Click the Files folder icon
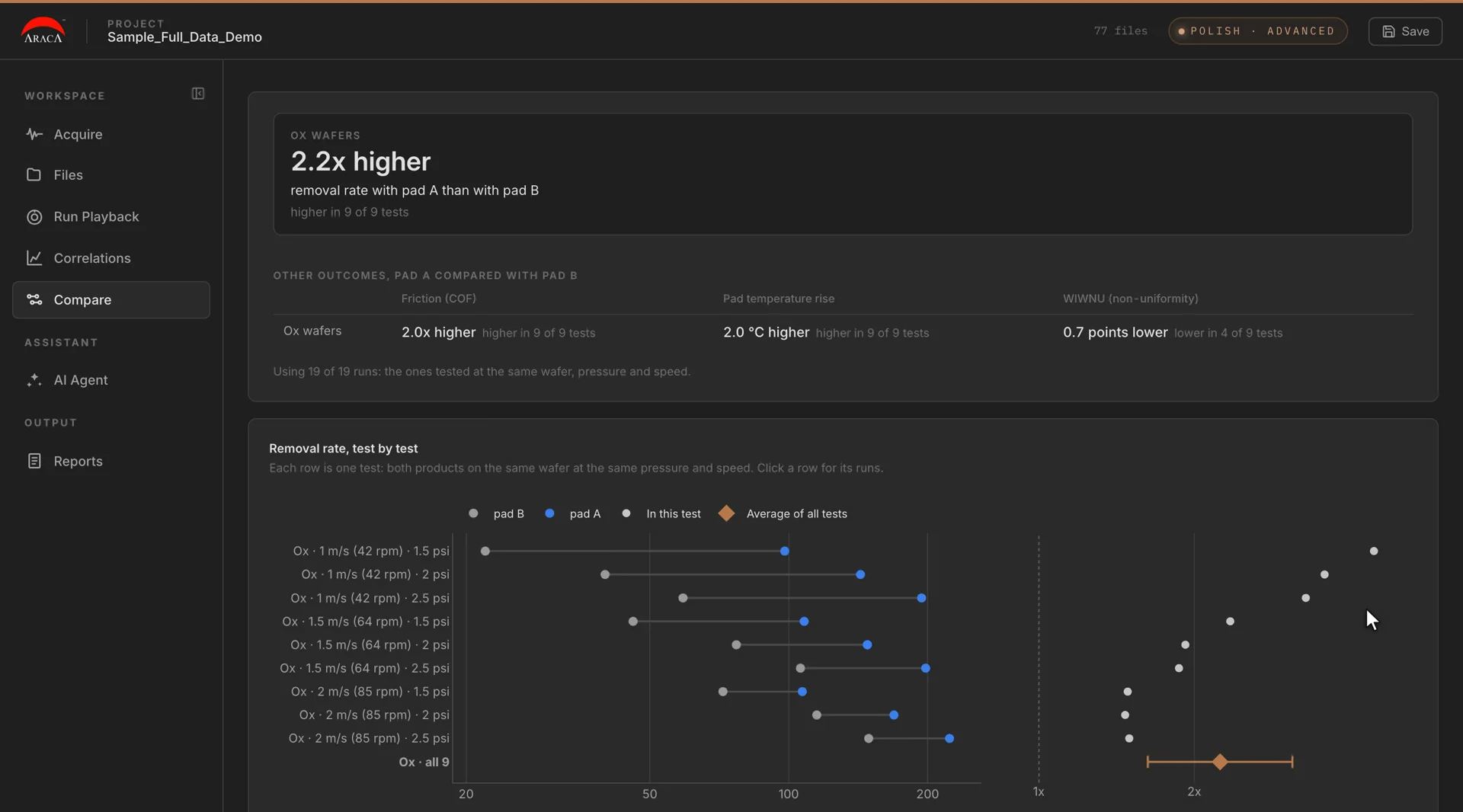The height and width of the screenshot is (812, 1463). [x=34, y=174]
